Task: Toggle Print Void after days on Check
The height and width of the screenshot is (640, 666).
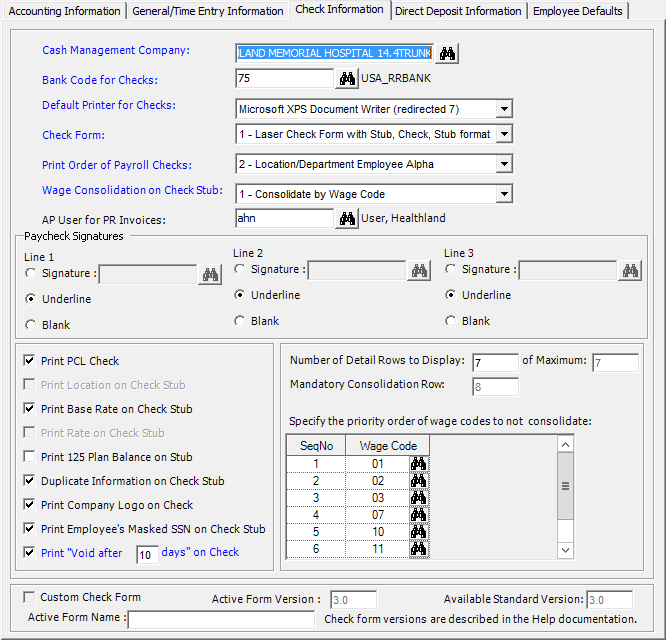Action: 29,553
